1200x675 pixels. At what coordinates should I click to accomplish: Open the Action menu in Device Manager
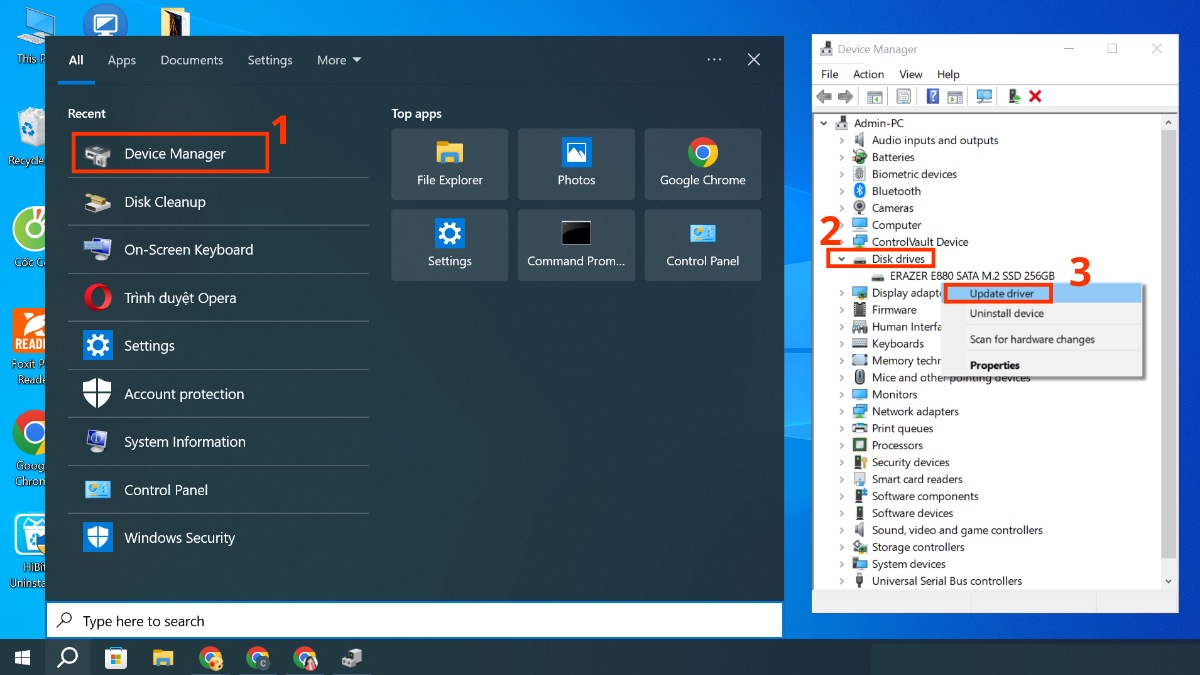coord(868,74)
